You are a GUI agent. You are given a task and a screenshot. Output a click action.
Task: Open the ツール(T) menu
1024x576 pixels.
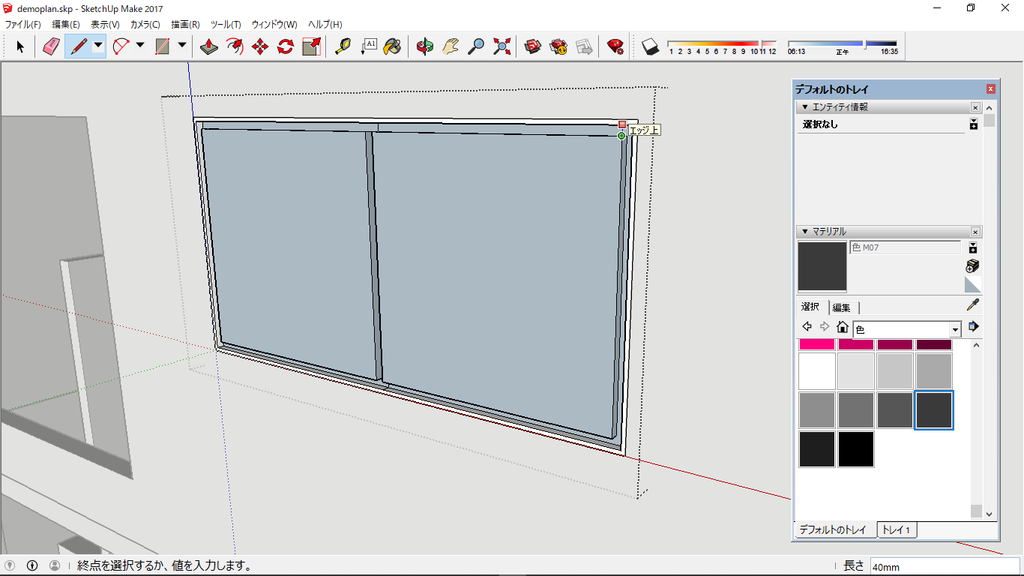click(225, 24)
